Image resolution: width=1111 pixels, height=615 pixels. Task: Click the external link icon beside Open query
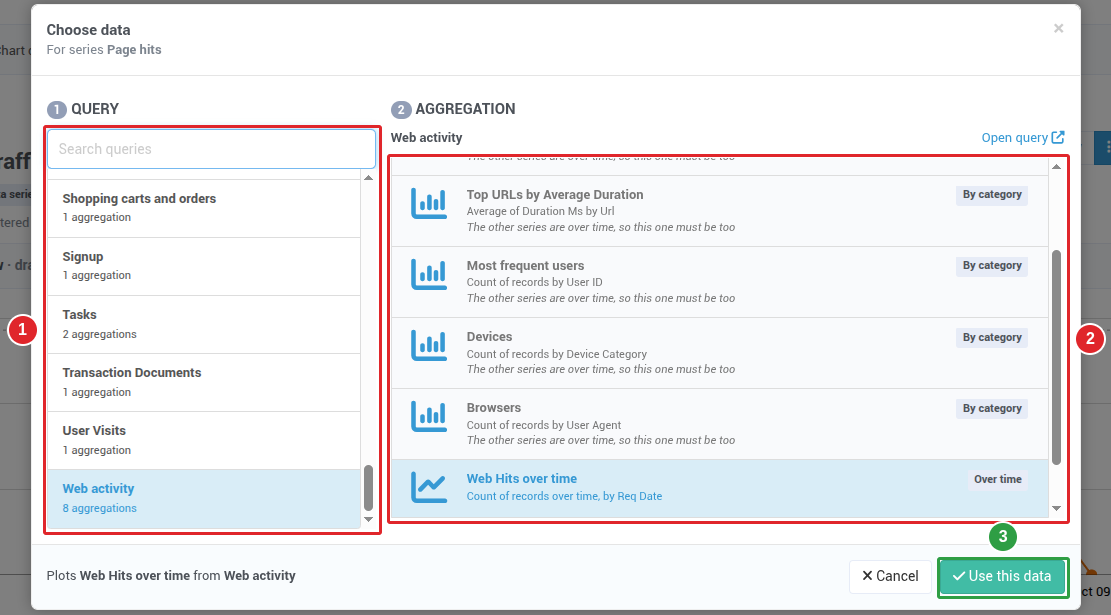(1058, 137)
